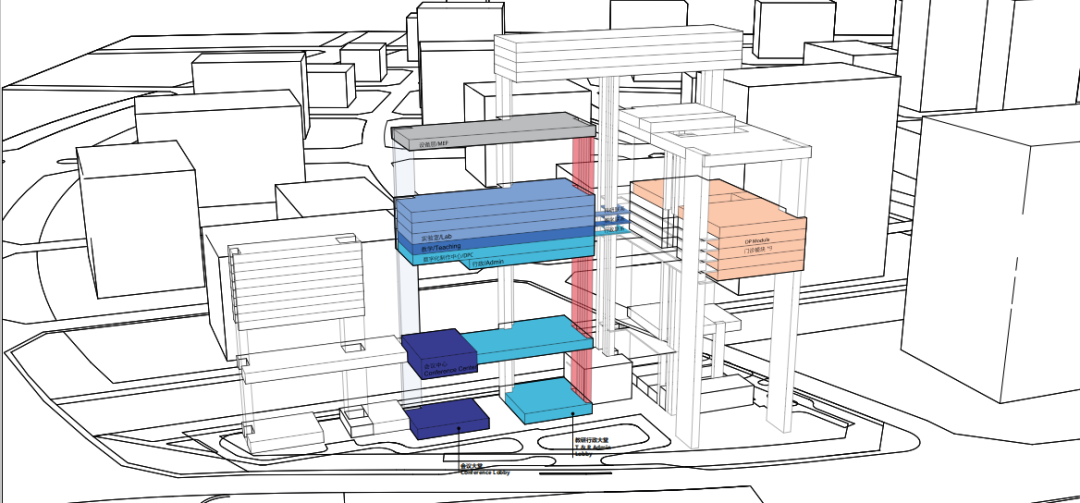The height and width of the screenshot is (503, 1080).
Task: Click the cyan slab beside Conference Center
Action: (525, 340)
